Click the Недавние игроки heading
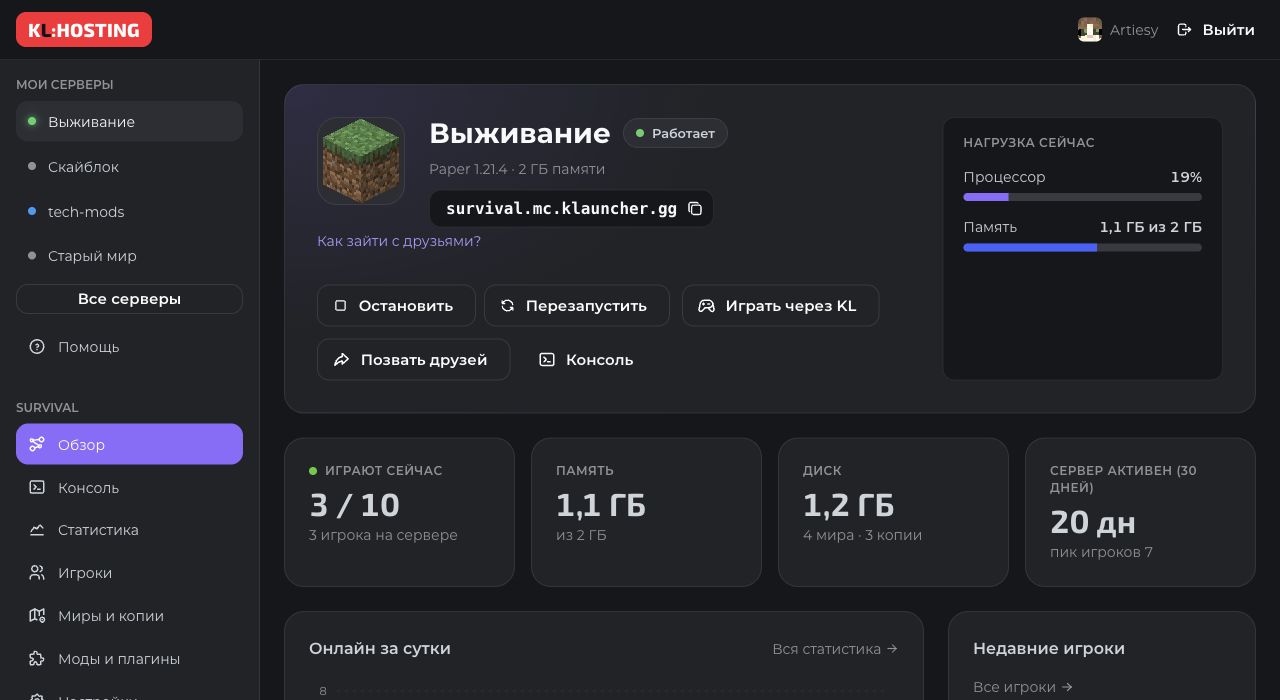The height and width of the screenshot is (700, 1280). pos(1049,649)
